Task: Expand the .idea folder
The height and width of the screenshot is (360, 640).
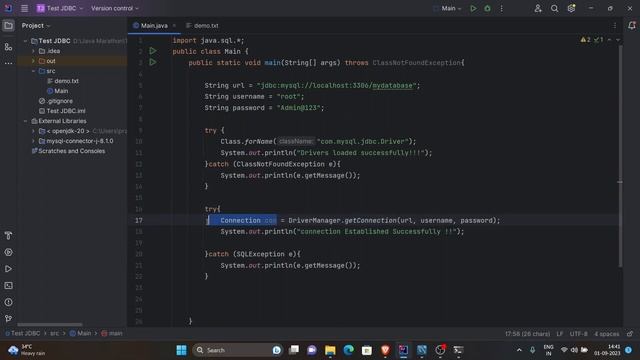Action: (x=33, y=51)
